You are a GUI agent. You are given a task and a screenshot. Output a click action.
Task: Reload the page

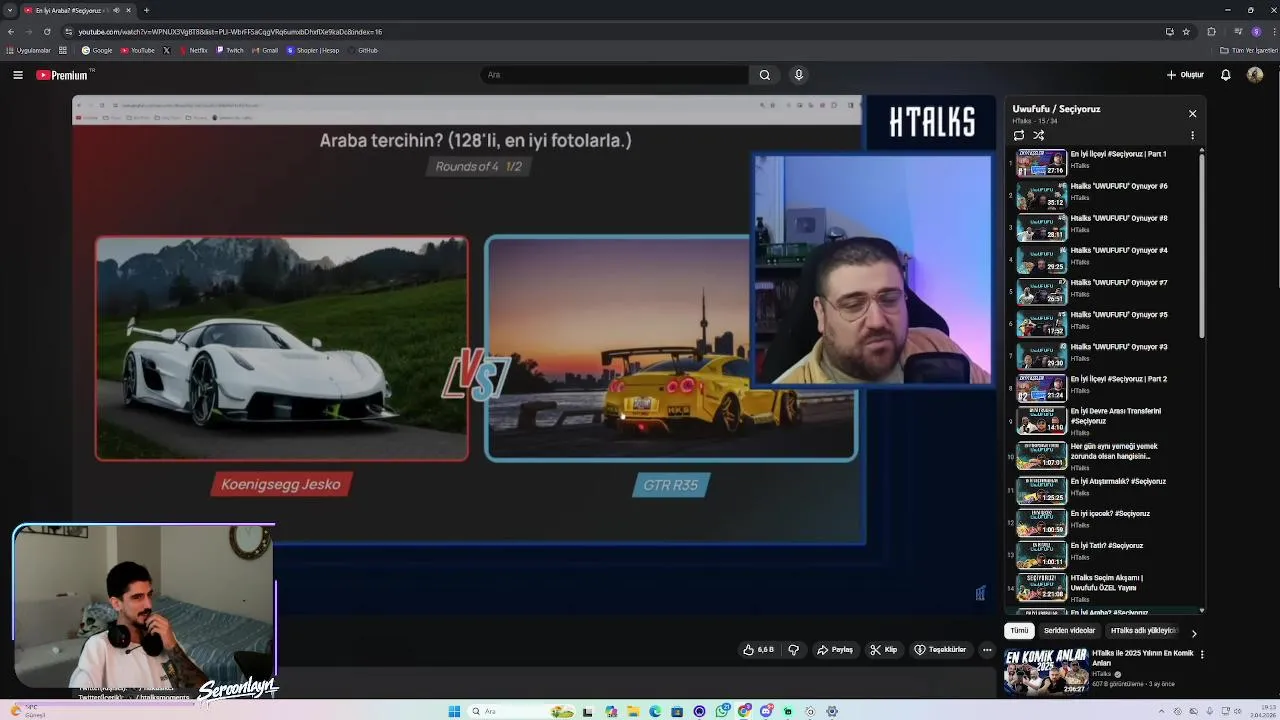(x=47, y=31)
